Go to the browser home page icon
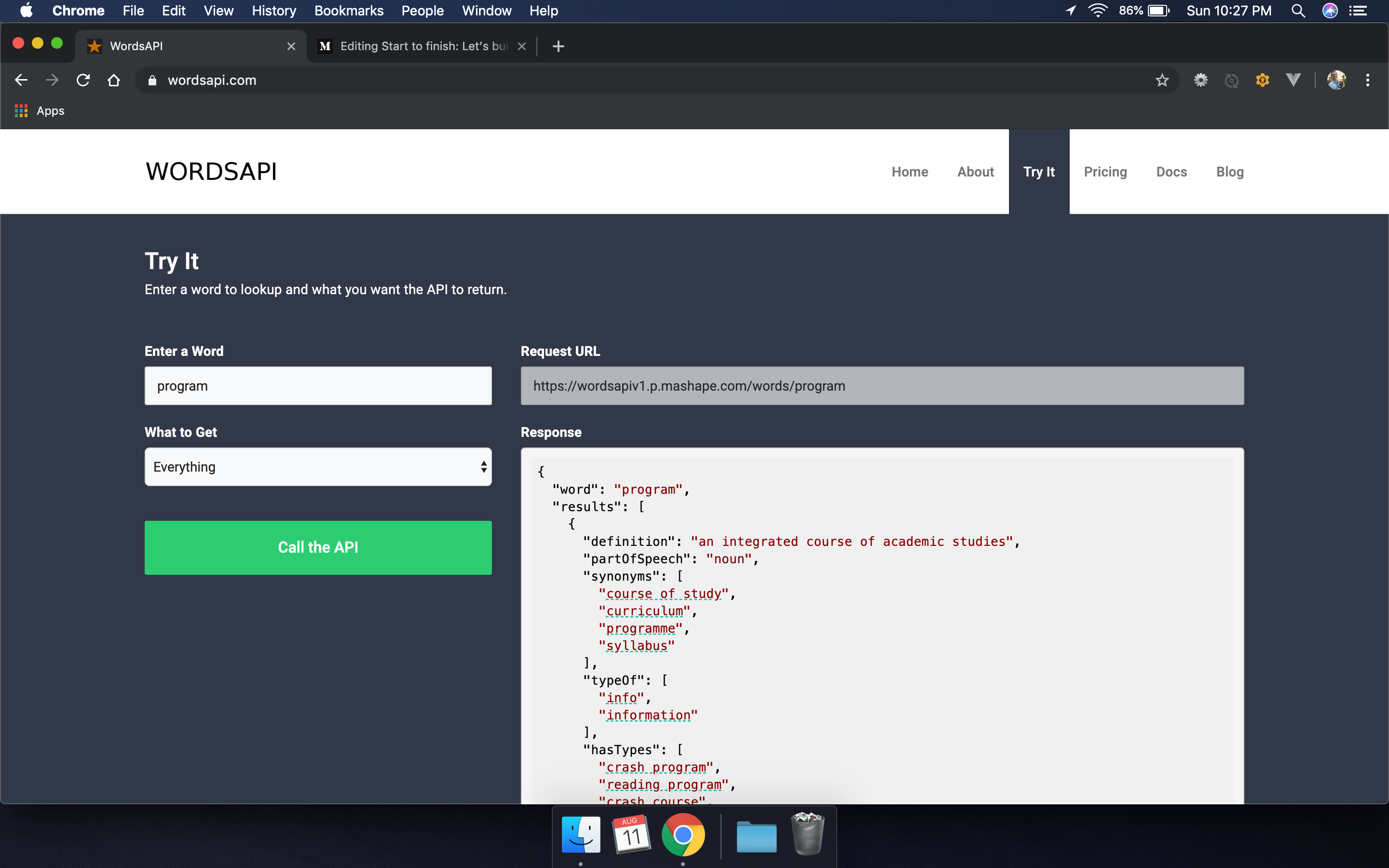Viewport: 1389px width, 868px height. click(114, 80)
